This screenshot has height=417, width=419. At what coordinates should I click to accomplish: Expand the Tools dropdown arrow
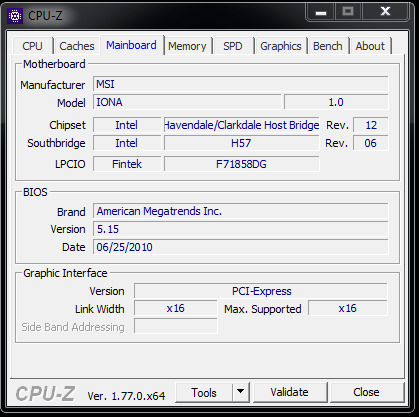coord(241,393)
